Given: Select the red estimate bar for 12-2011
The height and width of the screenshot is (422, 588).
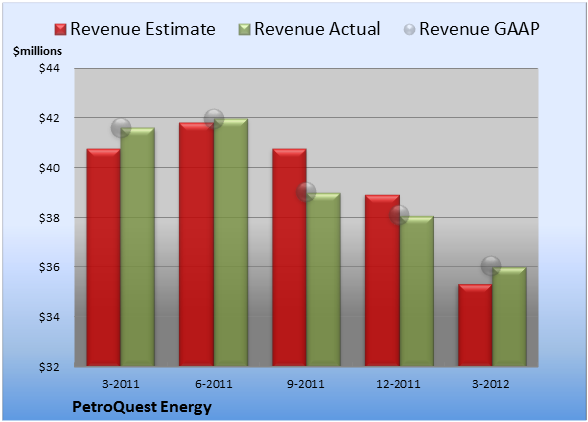Looking at the screenshot, I should (382, 281).
